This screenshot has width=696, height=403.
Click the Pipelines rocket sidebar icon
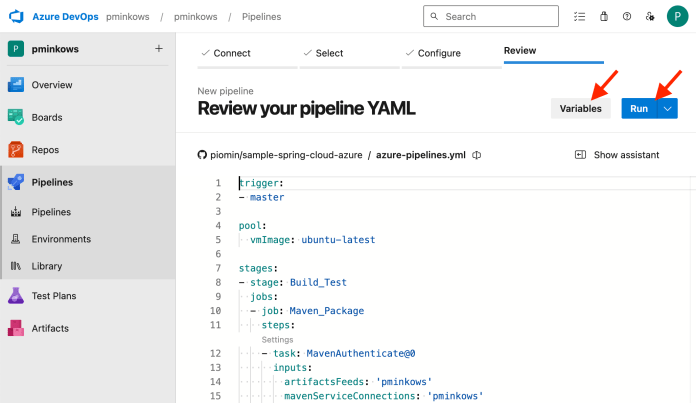pyautogui.click(x=16, y=182)
